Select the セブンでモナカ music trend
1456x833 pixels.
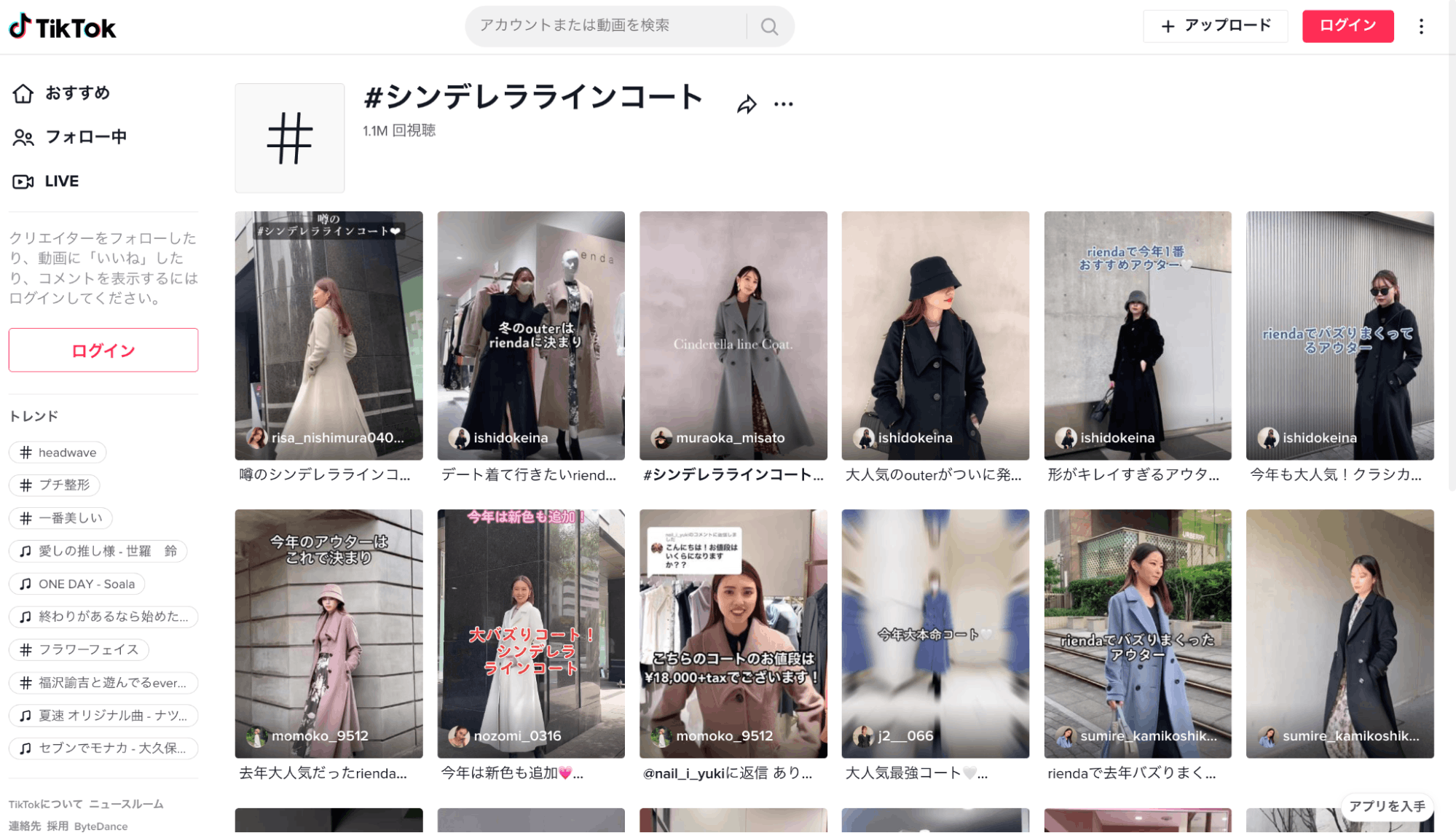tap(103, 748)
